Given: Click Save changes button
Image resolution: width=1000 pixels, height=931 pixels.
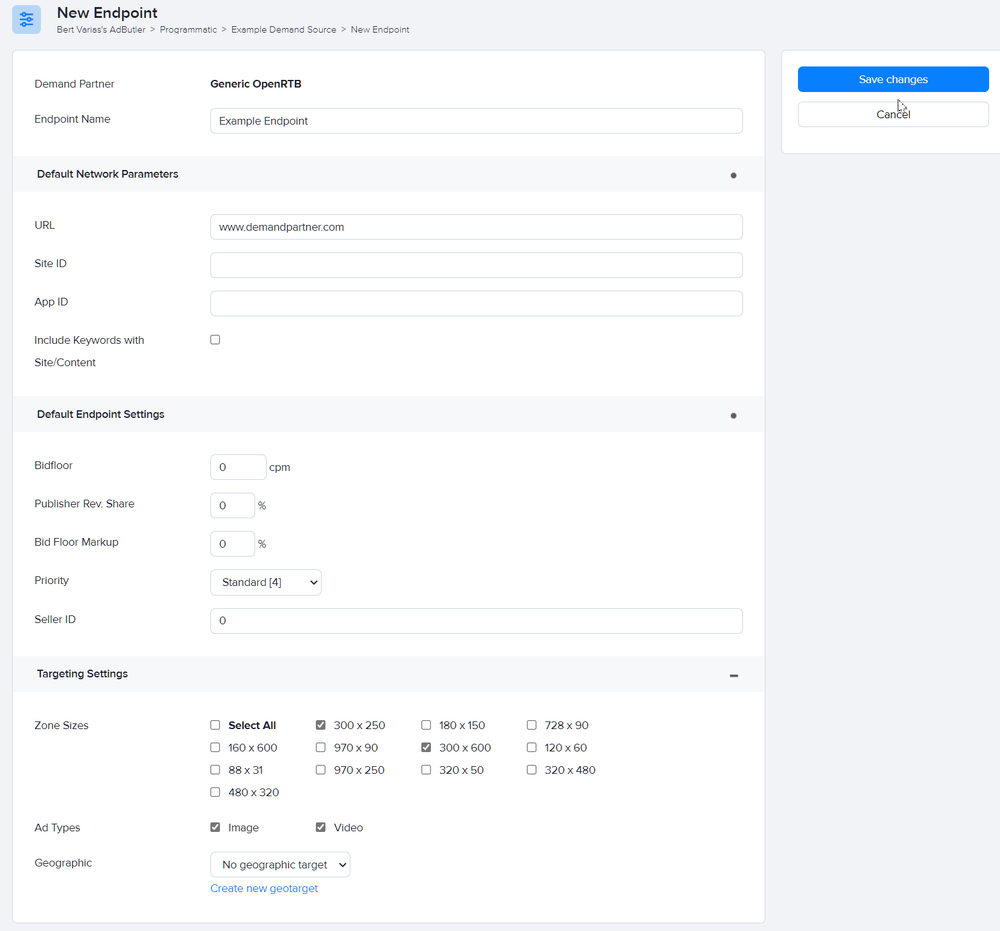Looking at the screenshot, I should (x=893, y=79).
